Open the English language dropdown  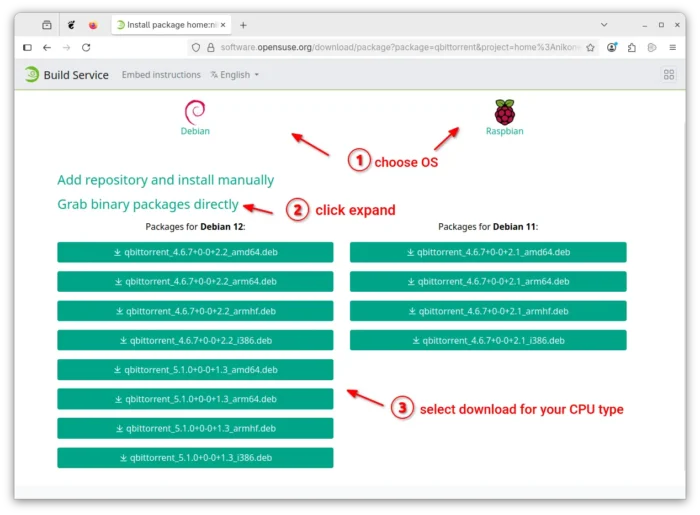[x=235, y=75]
